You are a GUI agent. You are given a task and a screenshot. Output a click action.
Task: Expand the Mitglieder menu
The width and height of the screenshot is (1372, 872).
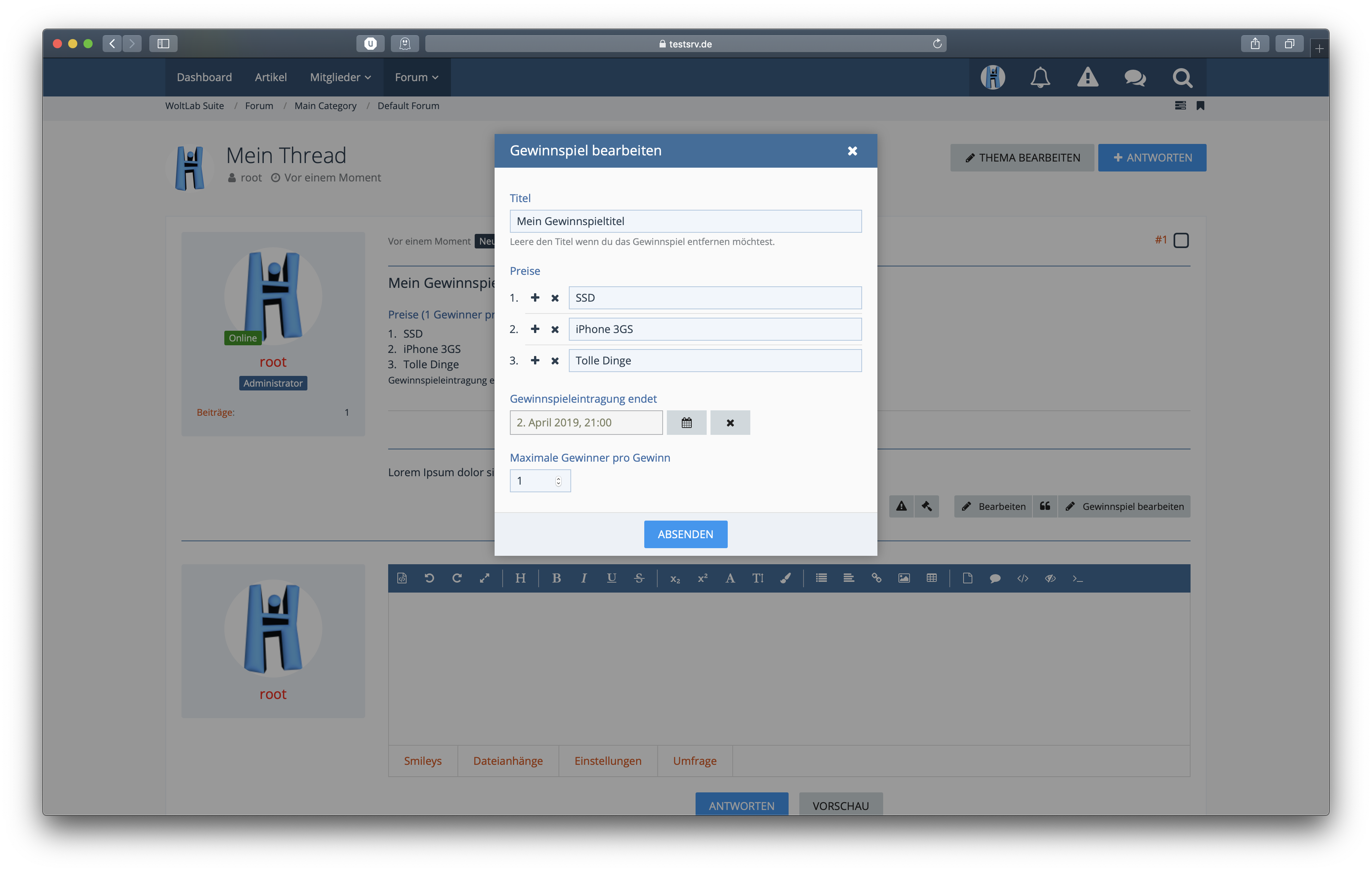click(340, 77)
